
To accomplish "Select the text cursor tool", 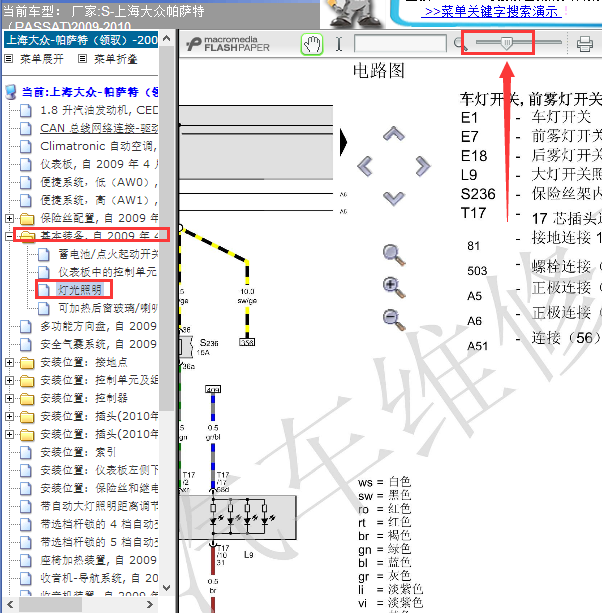I will click(x=339, y=44).
